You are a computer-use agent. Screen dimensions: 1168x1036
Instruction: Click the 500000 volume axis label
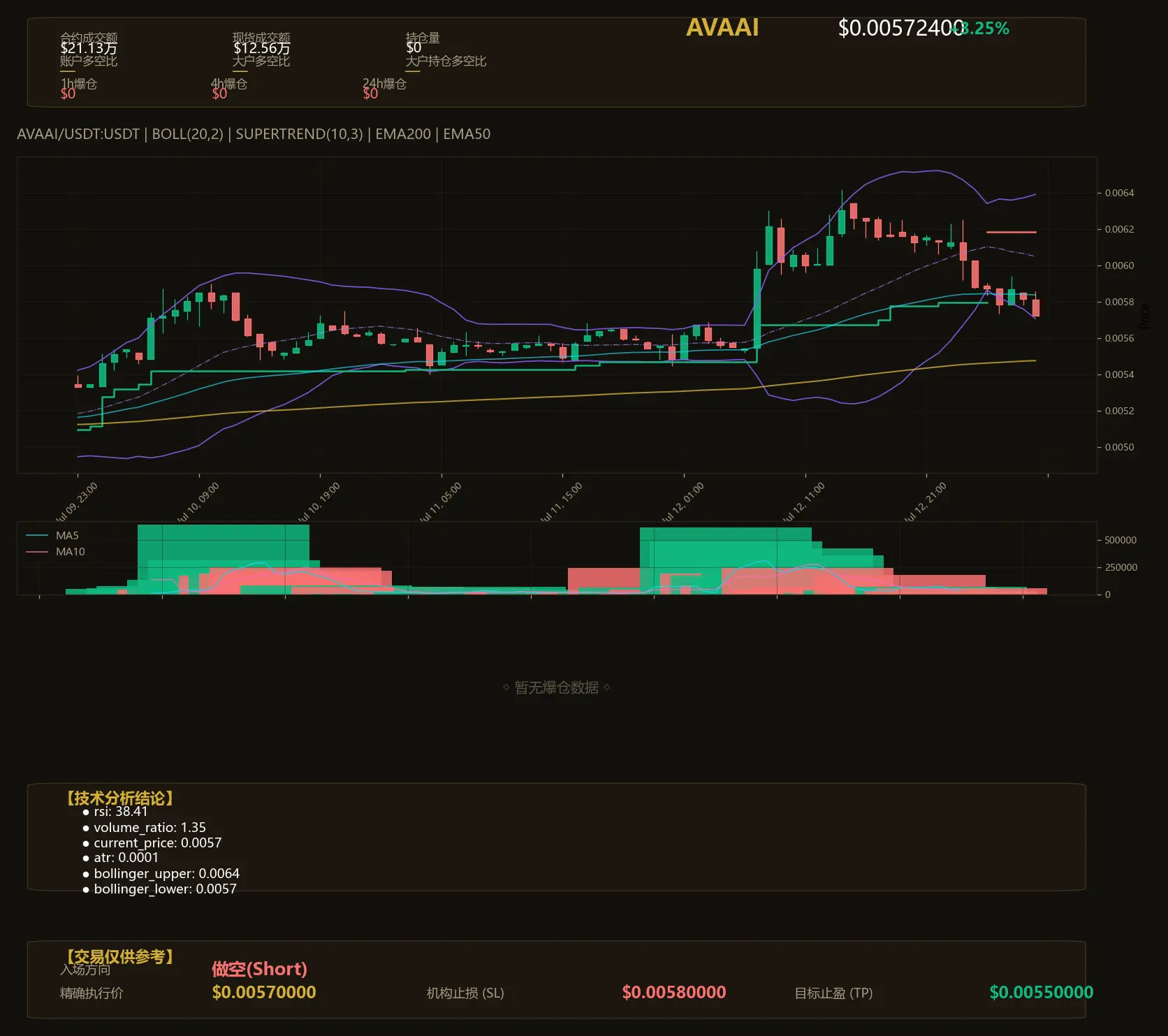point(1120,540)
